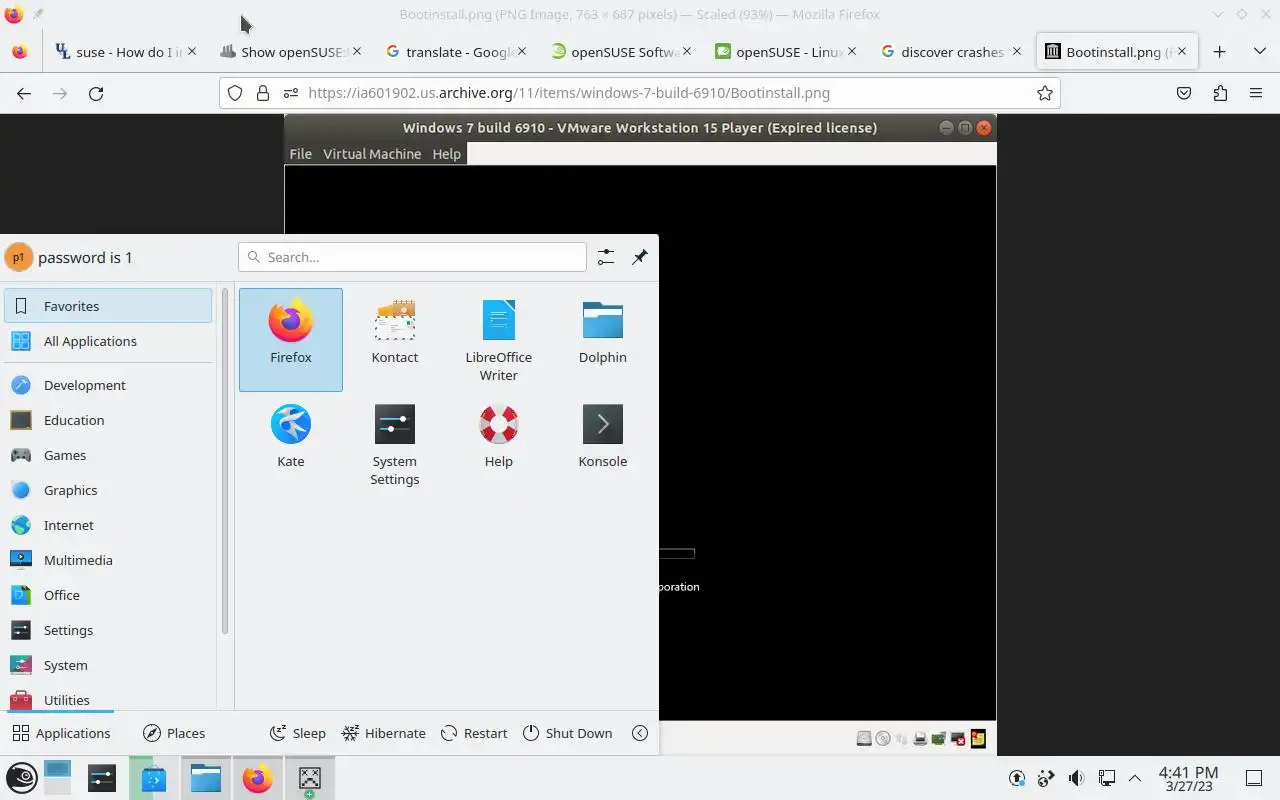Screen dimensions: 1280x800
Task: Open LibreOffice Writer from the launcher
Action: pyautogui.click(x=498, y=339)
